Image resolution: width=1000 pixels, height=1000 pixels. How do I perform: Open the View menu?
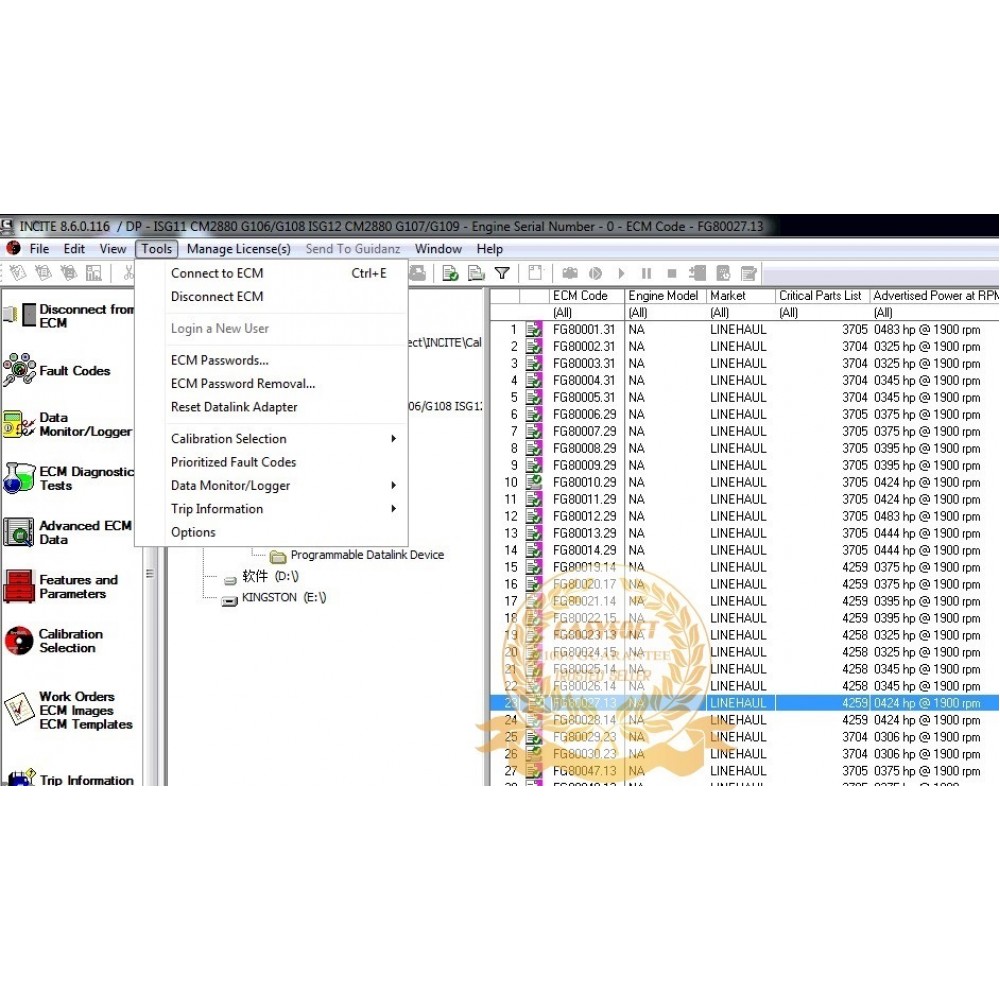pyautogui.click(x=113, y=249)
